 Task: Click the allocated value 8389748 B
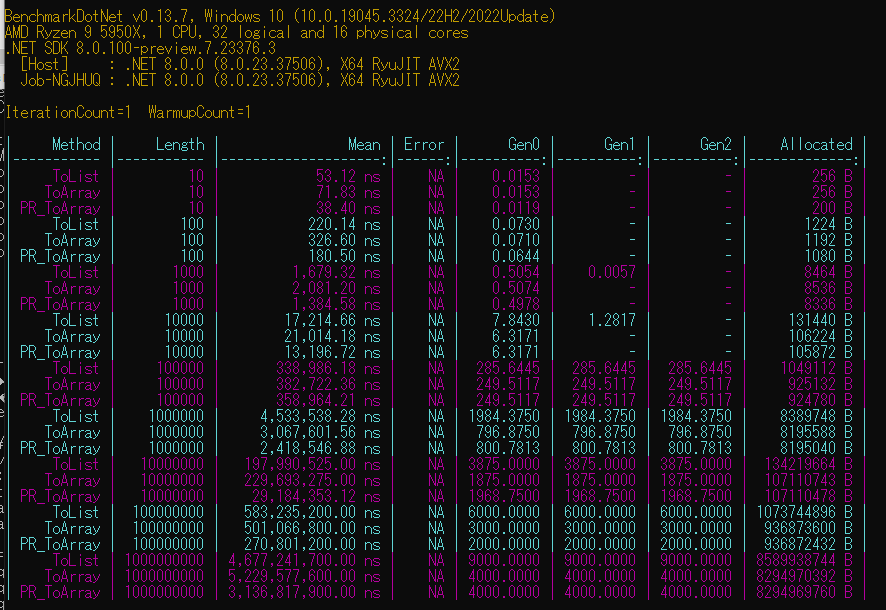pos(817,417)
